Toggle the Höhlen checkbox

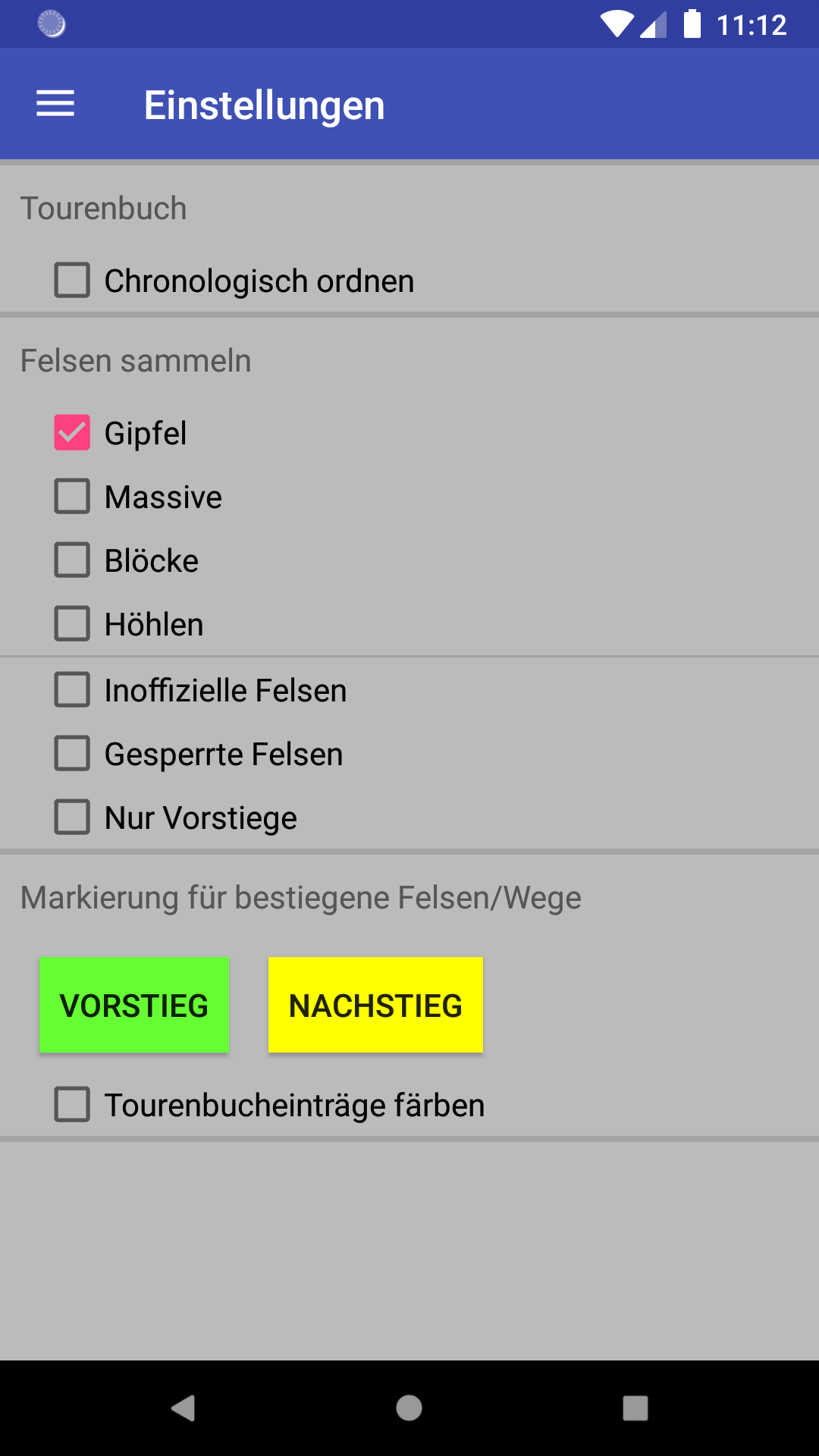(72, 624)
